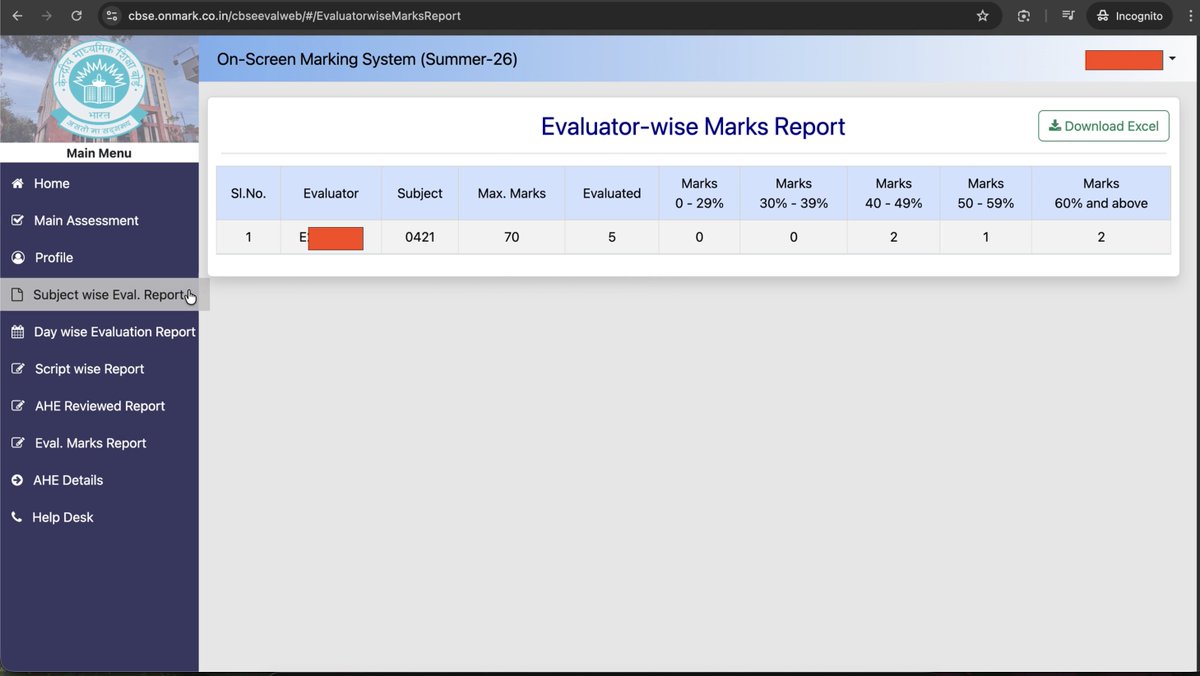Click the Marks 60% and above header
The image size is (1200, 676).
tap(1101, 193)
